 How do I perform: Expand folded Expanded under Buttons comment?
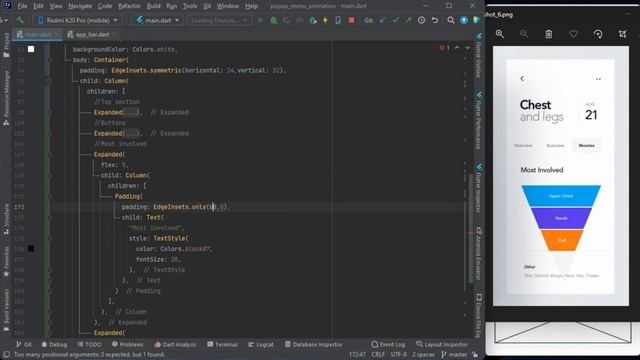tap(131, 133)
